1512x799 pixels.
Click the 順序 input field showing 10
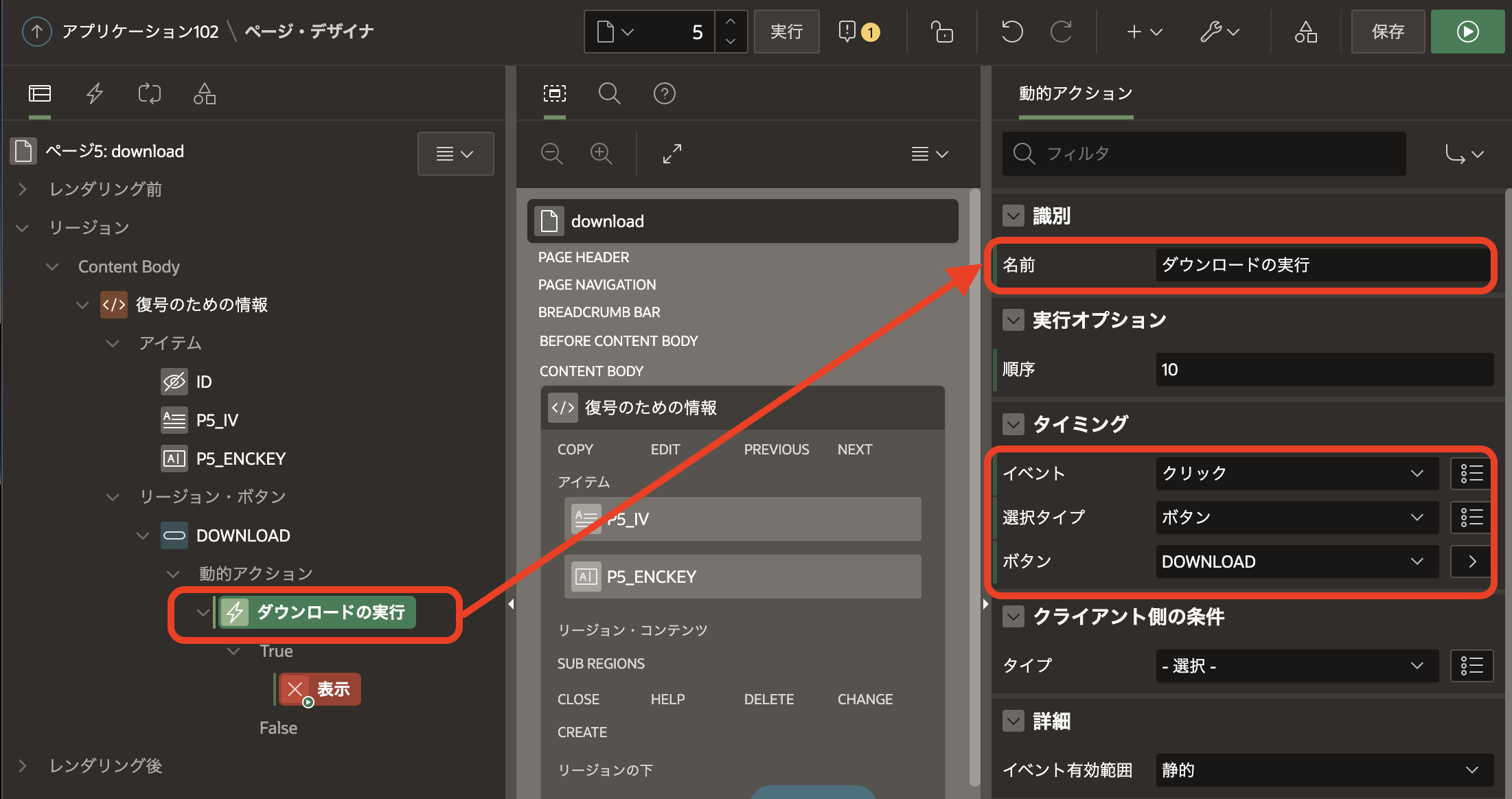(x=1324, y=369)
